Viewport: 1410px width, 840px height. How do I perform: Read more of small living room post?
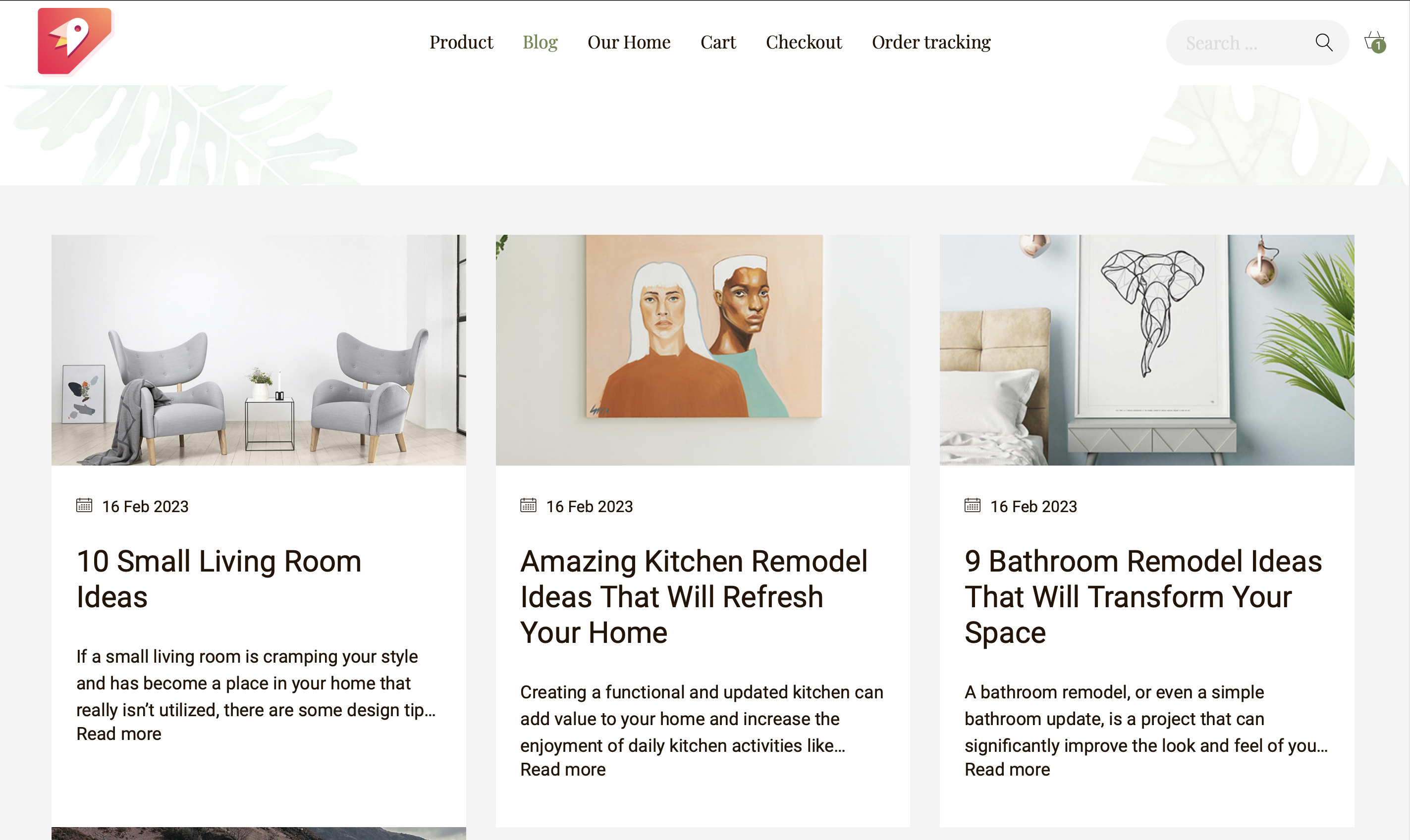click(x=119, y=734)
